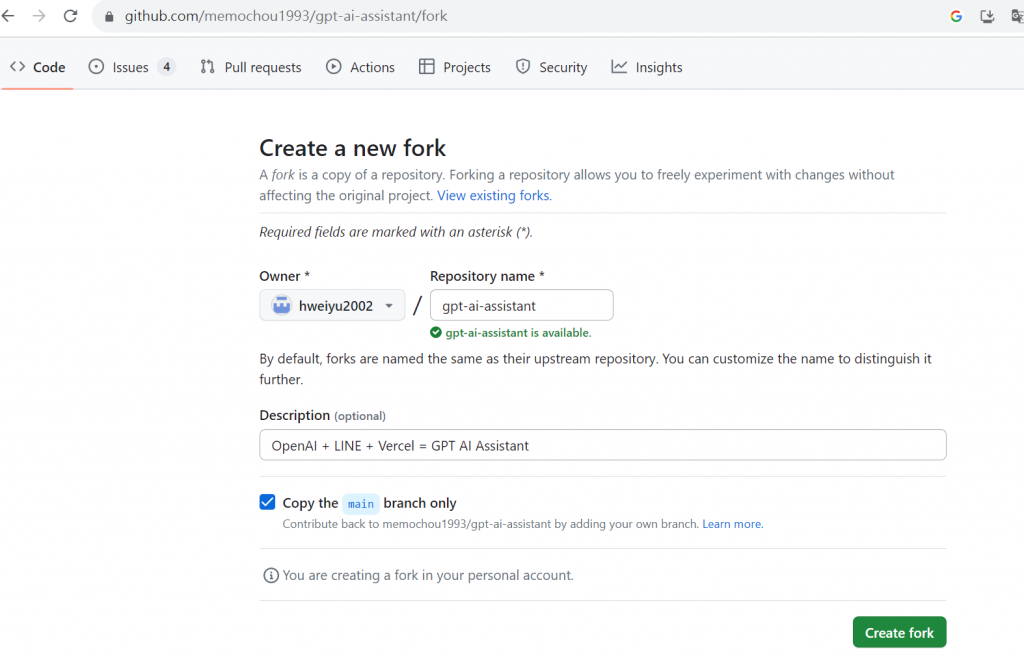Uncheck Copy the main branch only
This screenshot has height=656, width=1024.
coord(267,502)
